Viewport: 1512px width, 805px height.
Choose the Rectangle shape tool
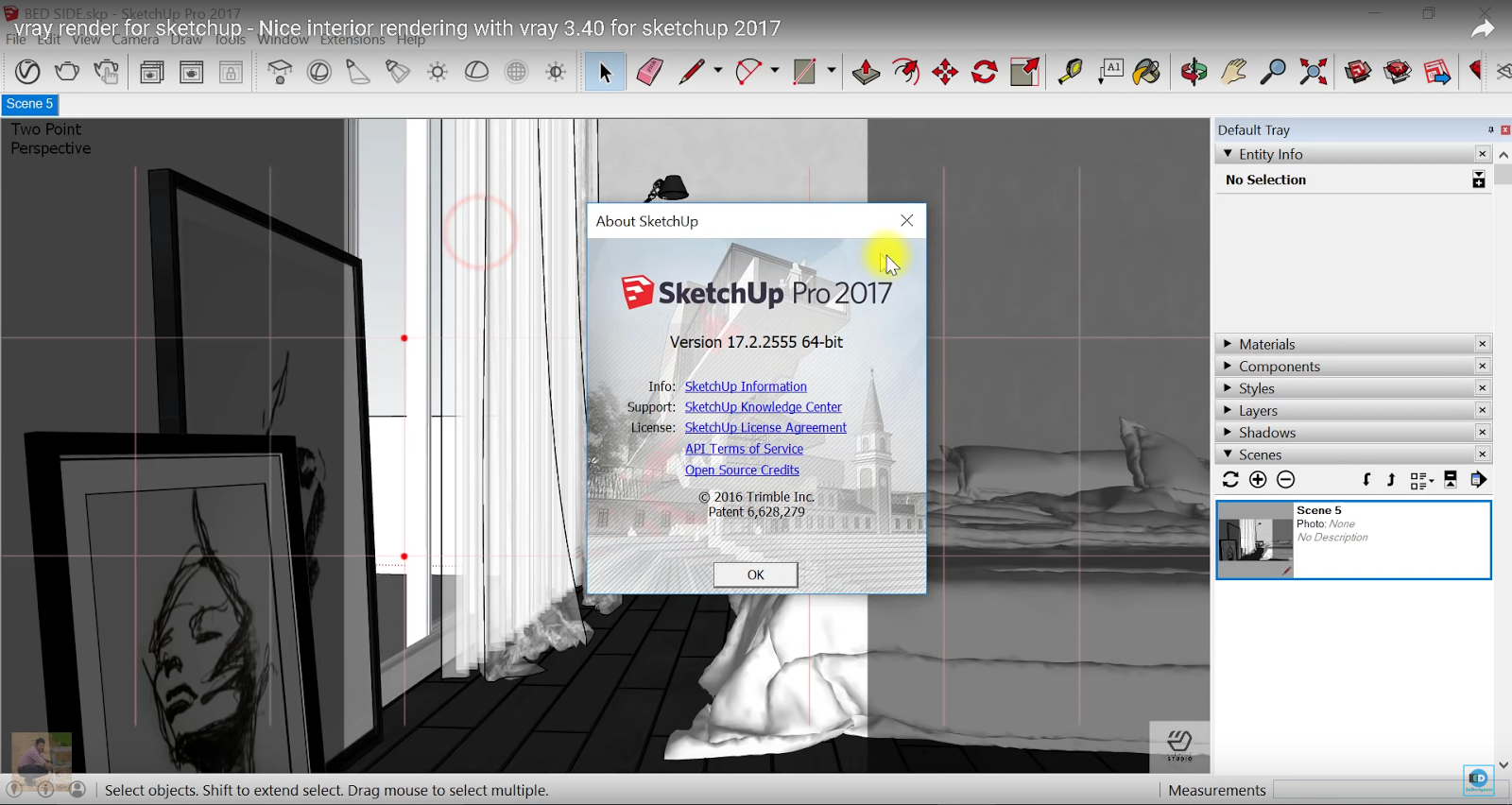[x=804, y=72]
